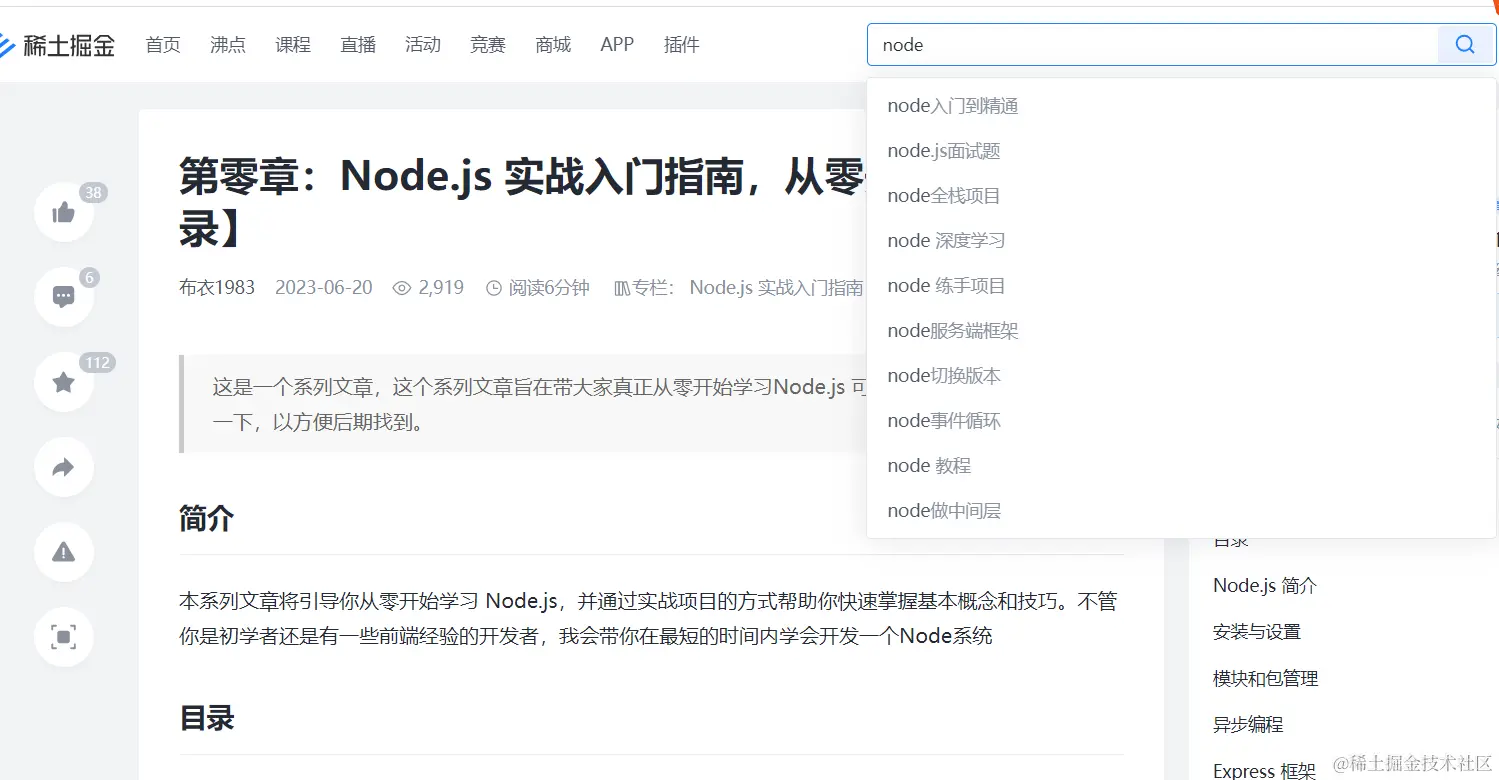
Task: Open author profile 布衣1983
Action: (x=217, y=288)
